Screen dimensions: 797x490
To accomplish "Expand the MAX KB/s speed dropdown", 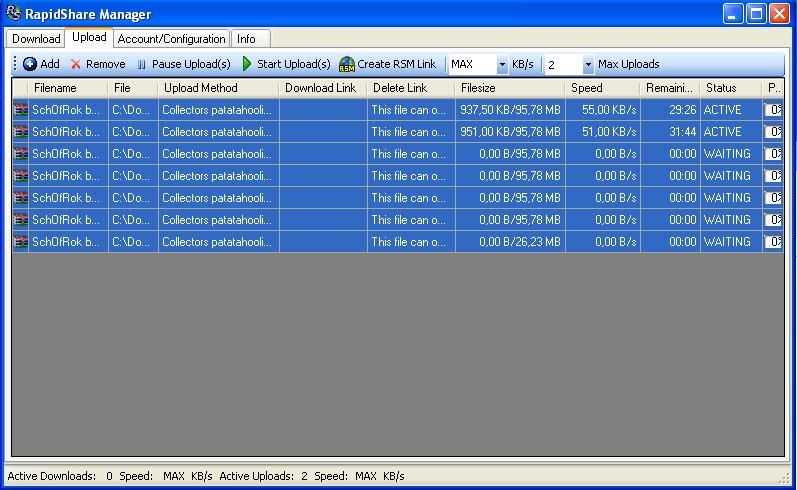I will (502, 65).
